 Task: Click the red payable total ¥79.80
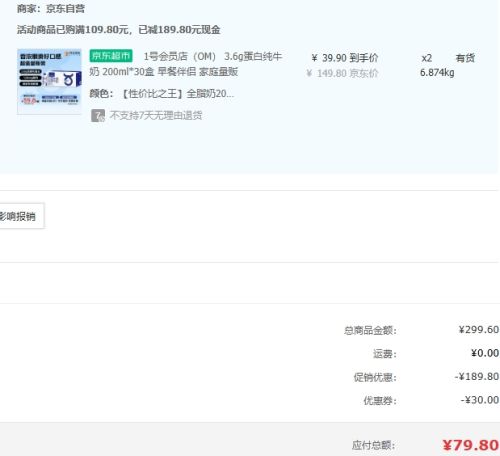pos(471,445)
